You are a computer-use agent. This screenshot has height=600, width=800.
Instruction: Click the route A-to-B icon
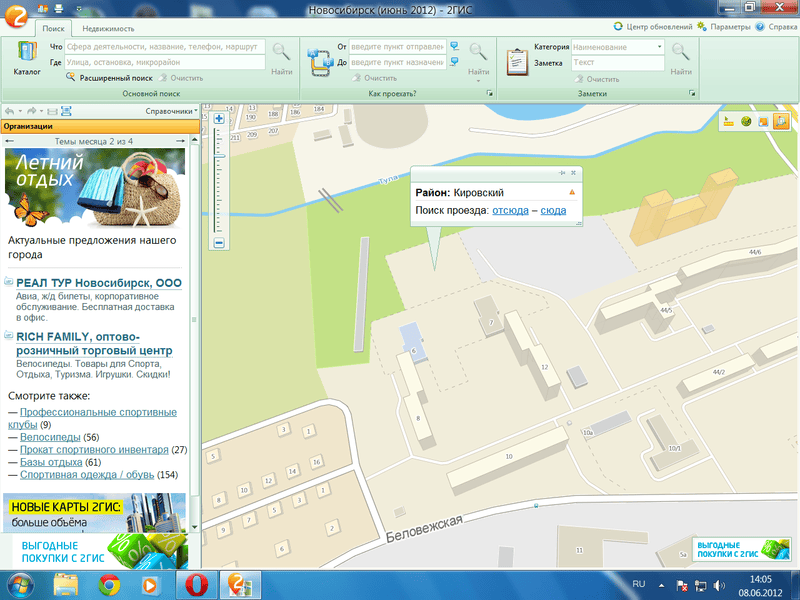[320, 62]
